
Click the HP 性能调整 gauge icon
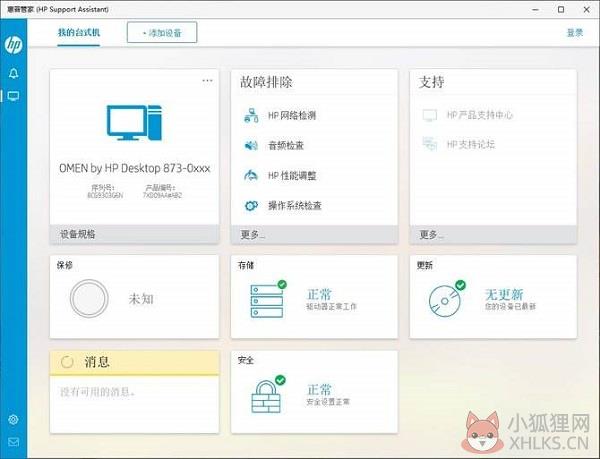tap(251, 176)
